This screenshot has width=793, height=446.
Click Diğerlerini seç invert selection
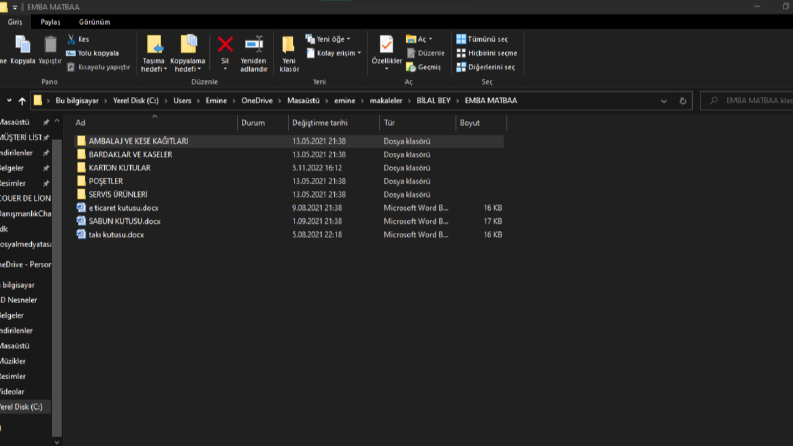click(486, 67)
